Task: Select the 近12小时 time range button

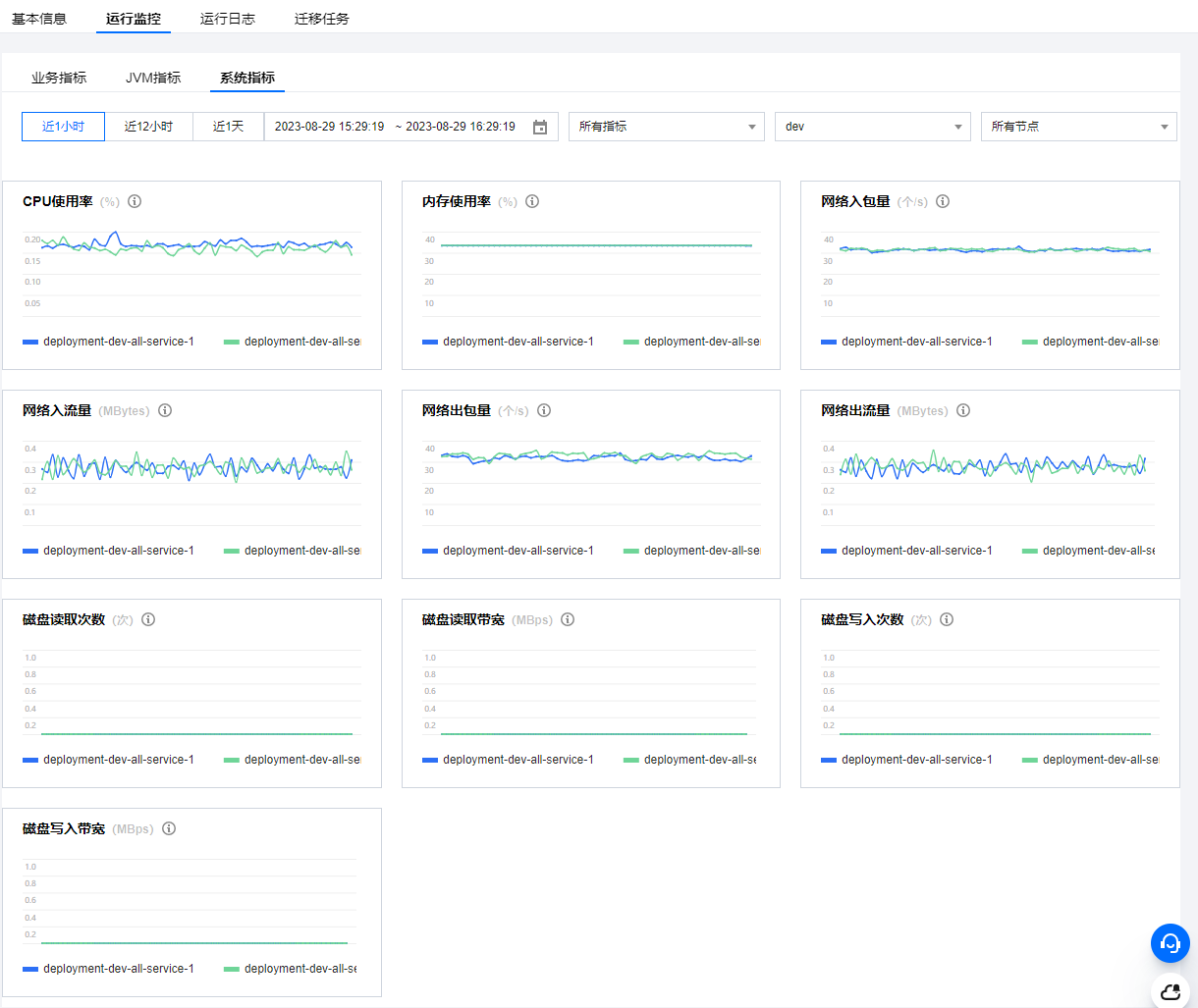Action: coord(148,127)
